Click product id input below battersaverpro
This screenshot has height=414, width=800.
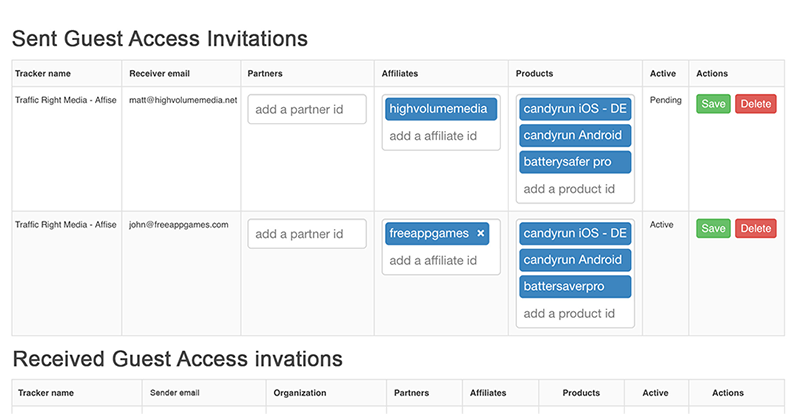pos(575,313)
